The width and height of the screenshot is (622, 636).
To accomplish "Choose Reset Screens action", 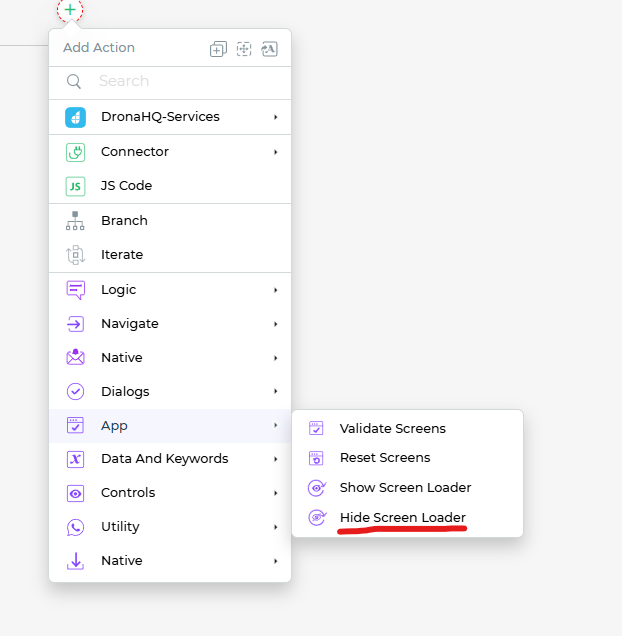I will pos(407,458).
